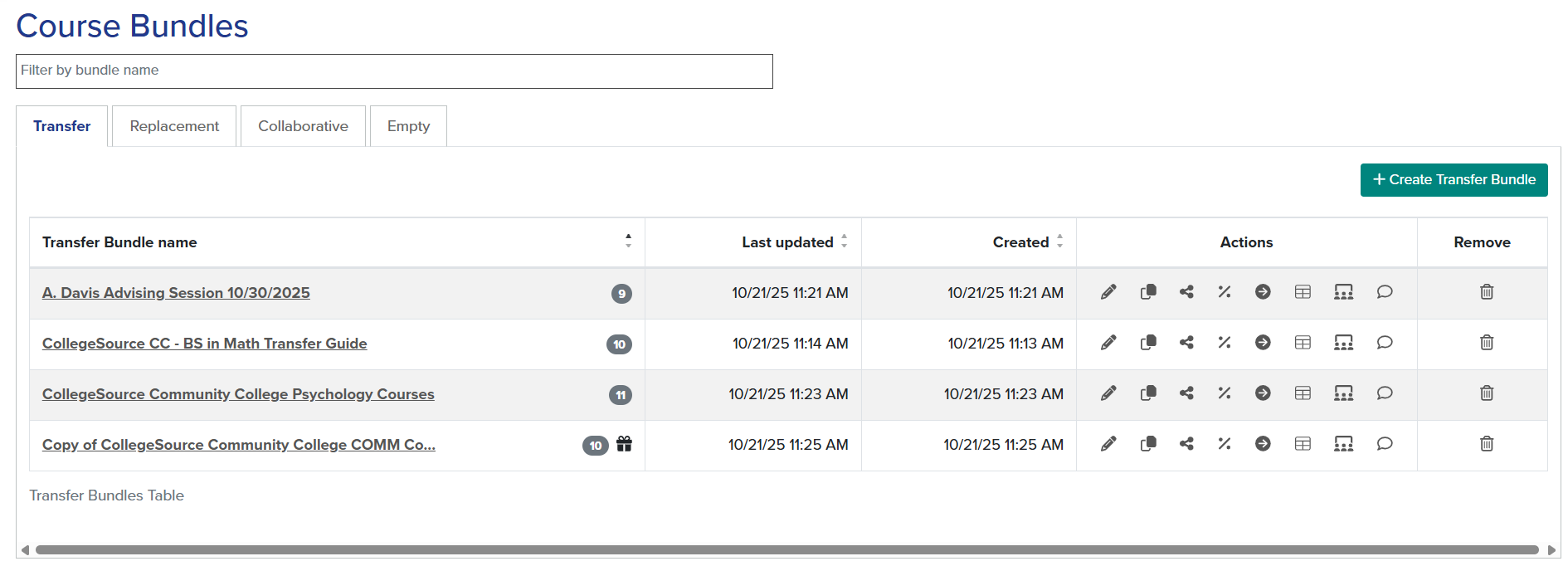
Task: Edit the Psychology Courses bundle
Action: 1108,393
